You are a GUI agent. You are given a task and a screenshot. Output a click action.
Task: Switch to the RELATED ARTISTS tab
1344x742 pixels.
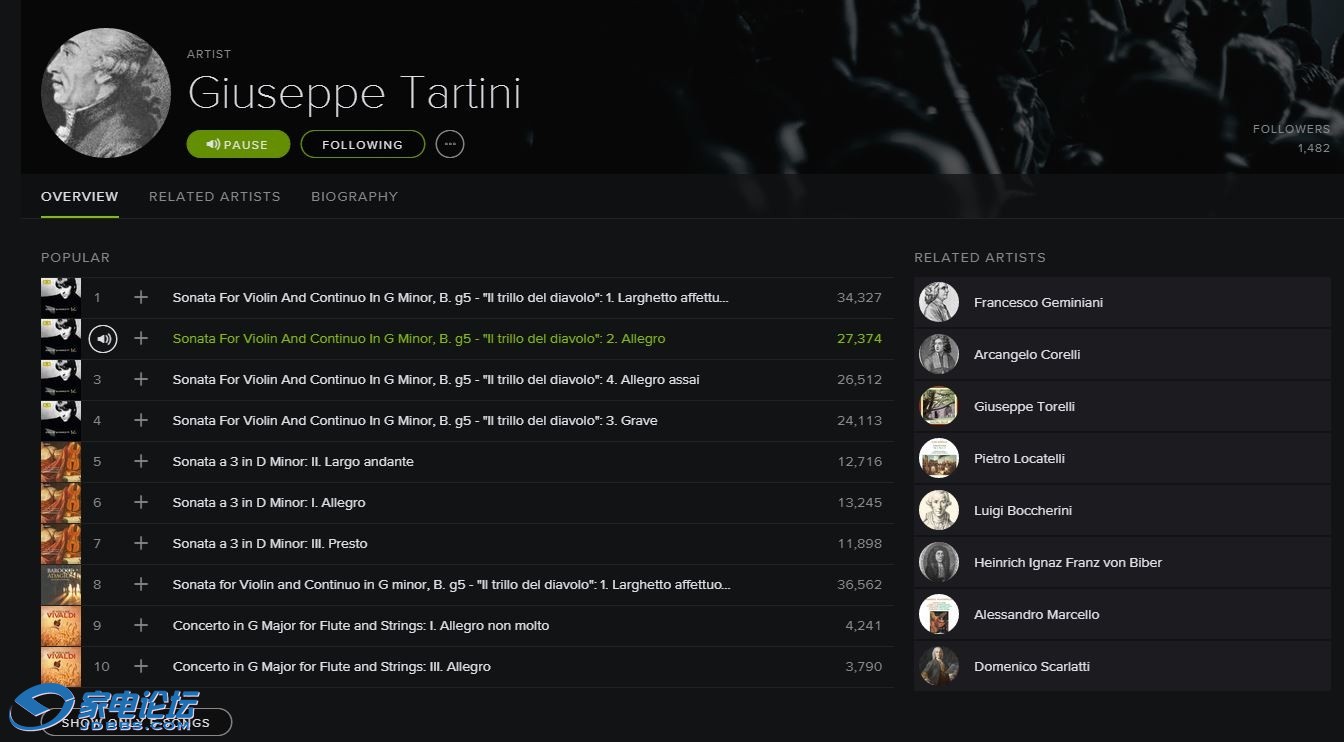click(214, 196)
